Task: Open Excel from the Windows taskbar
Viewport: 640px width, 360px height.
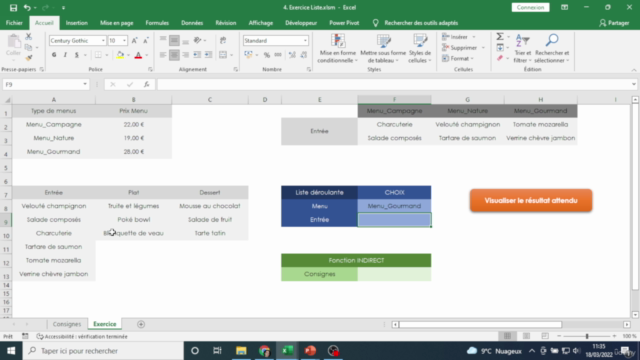Action: [x=287, y=351]
